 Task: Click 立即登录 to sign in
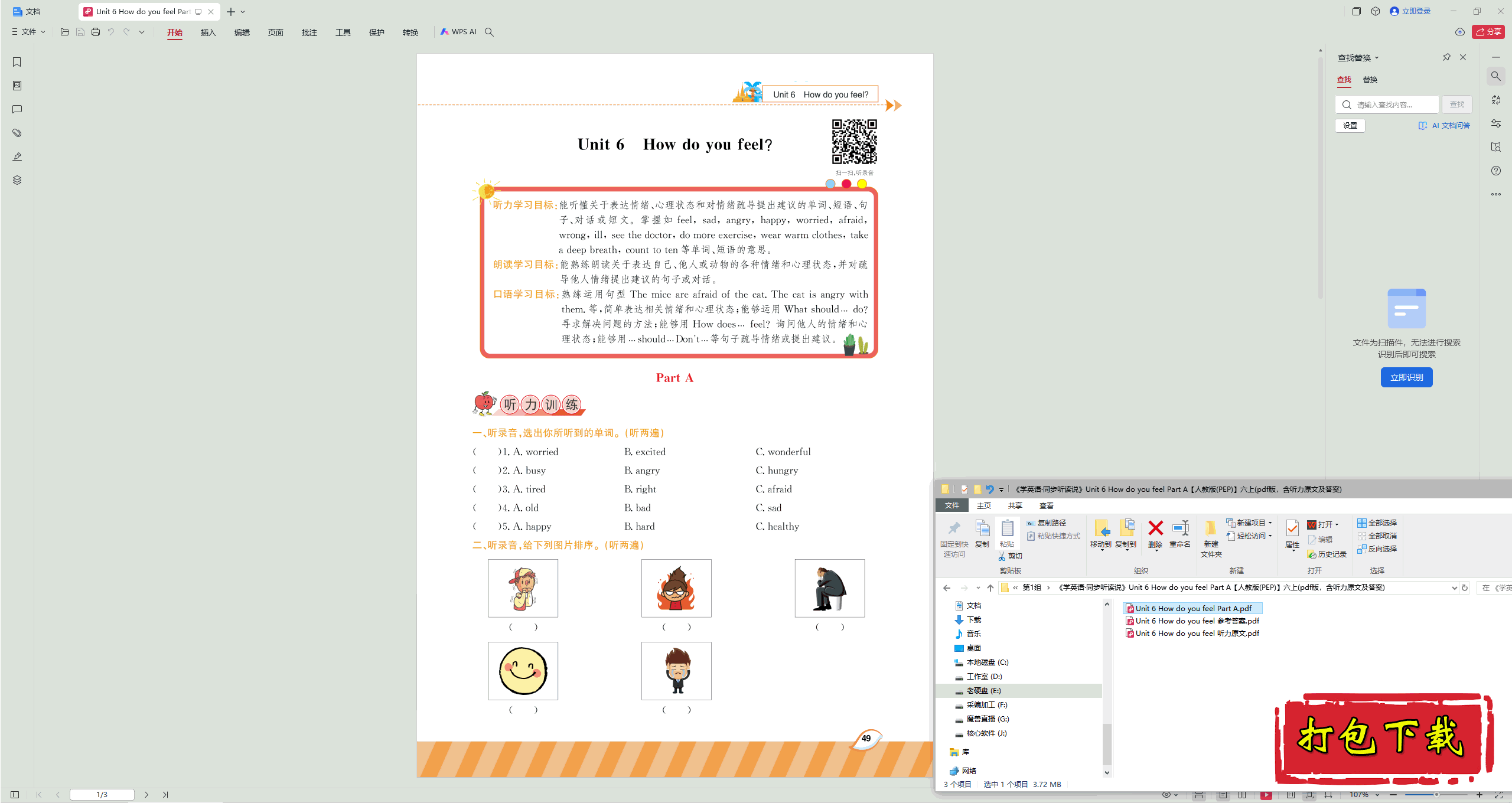[1410, 11]
